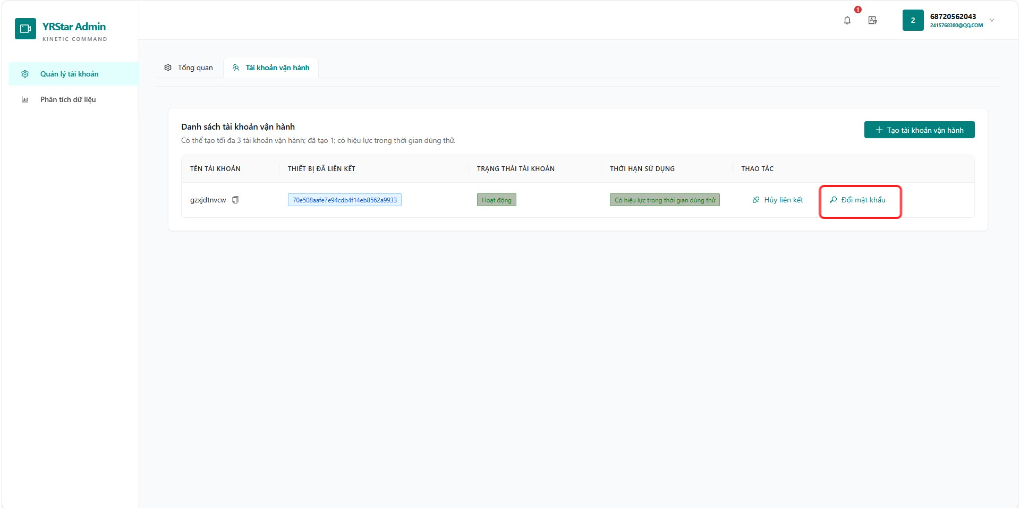Click the THAO TÁC column header

[757, 169]
